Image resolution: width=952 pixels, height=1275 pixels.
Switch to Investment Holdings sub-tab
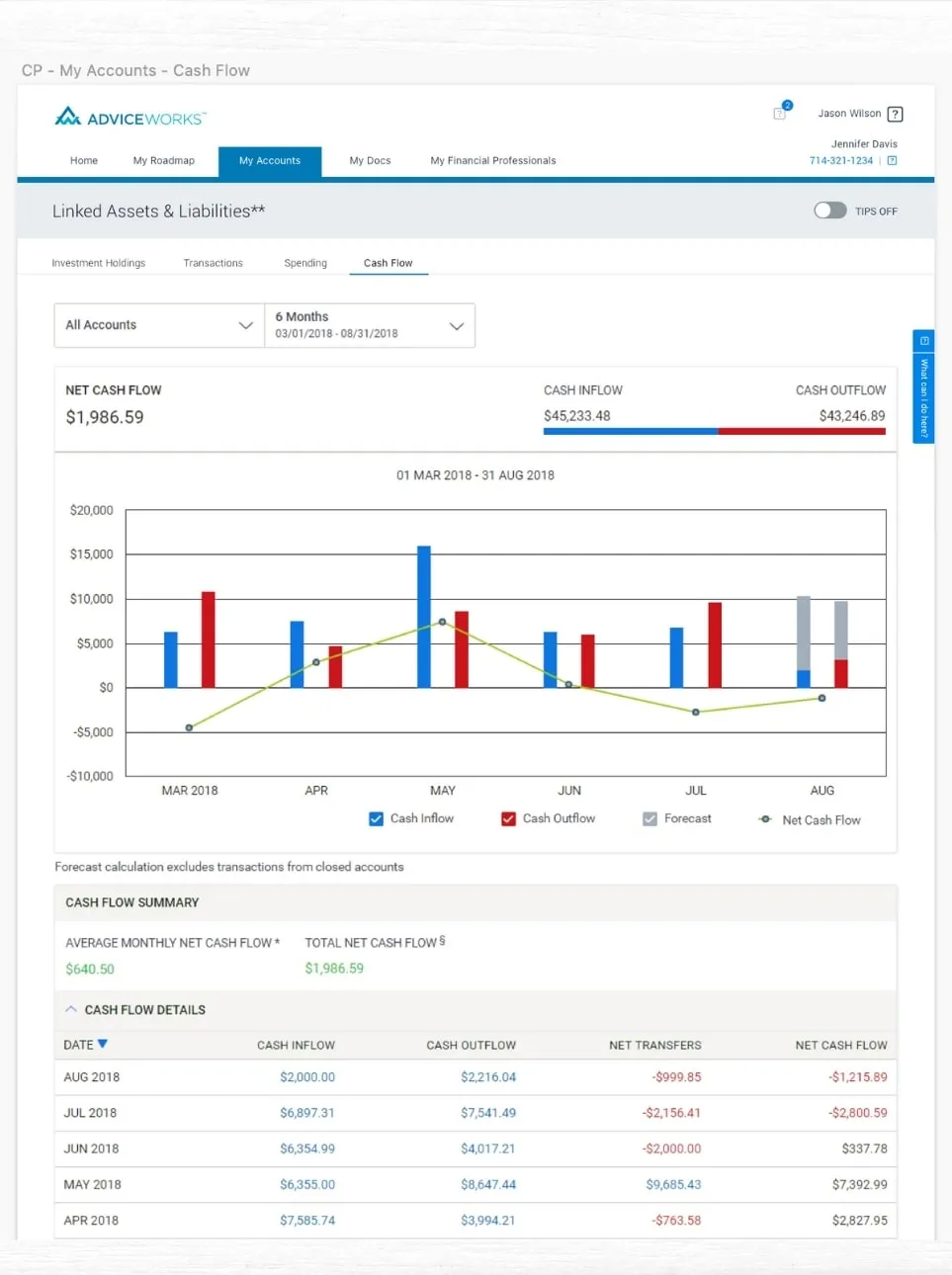pyautogui.click(x=99, y=263)
